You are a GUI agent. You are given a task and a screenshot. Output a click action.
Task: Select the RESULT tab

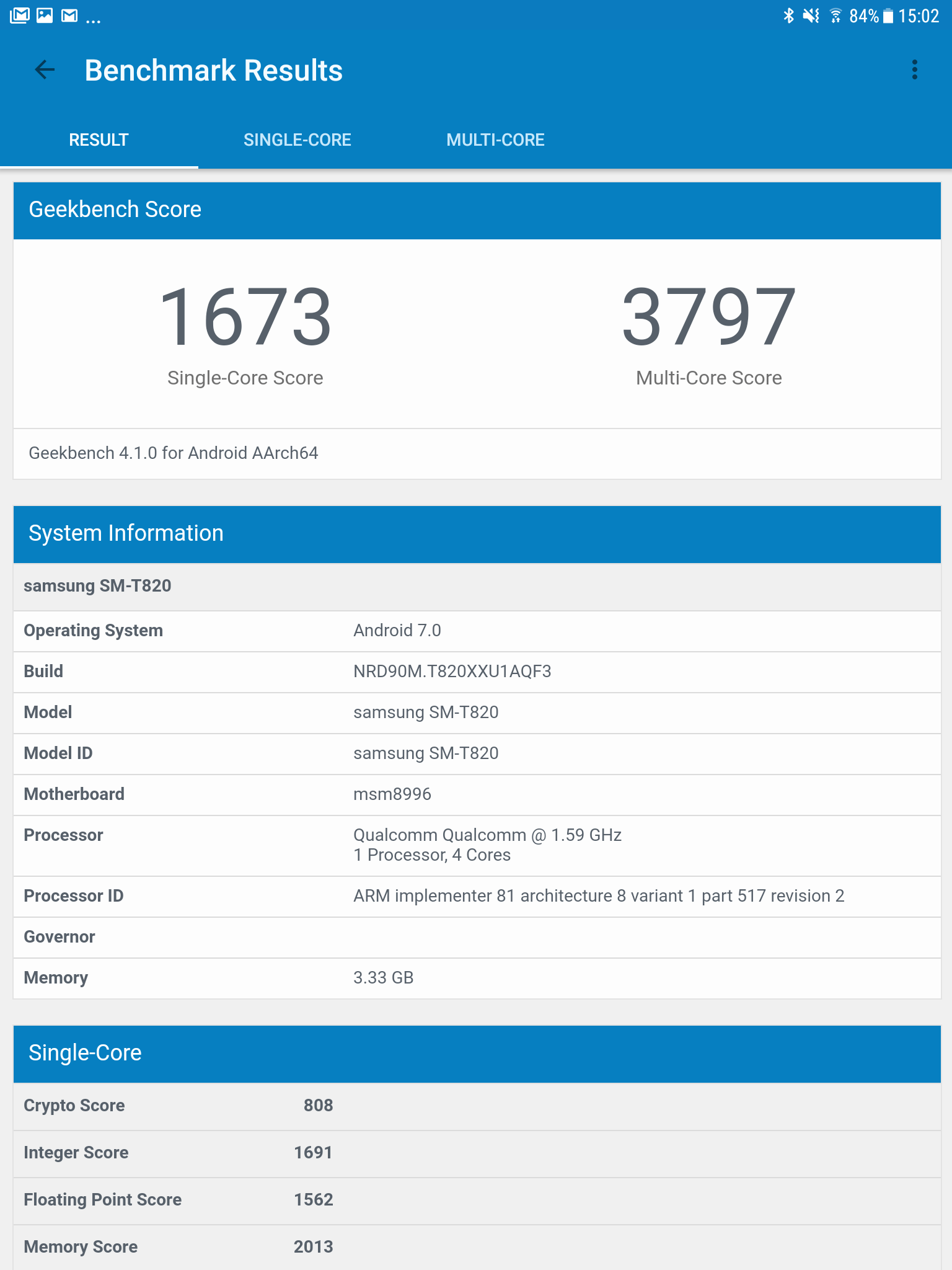[x=99, y=140]
